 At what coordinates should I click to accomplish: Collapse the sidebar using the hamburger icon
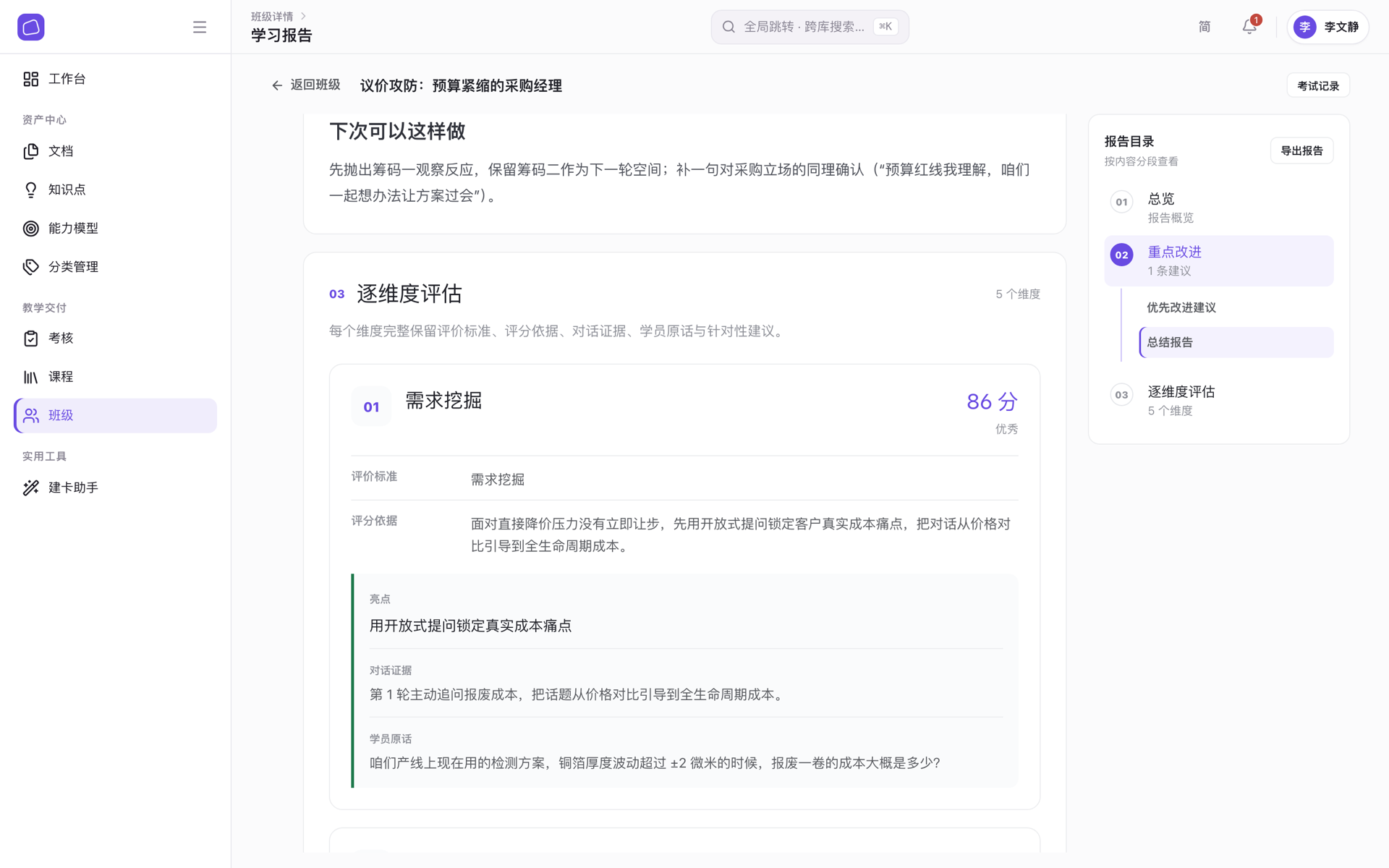(x=200, y=27)
